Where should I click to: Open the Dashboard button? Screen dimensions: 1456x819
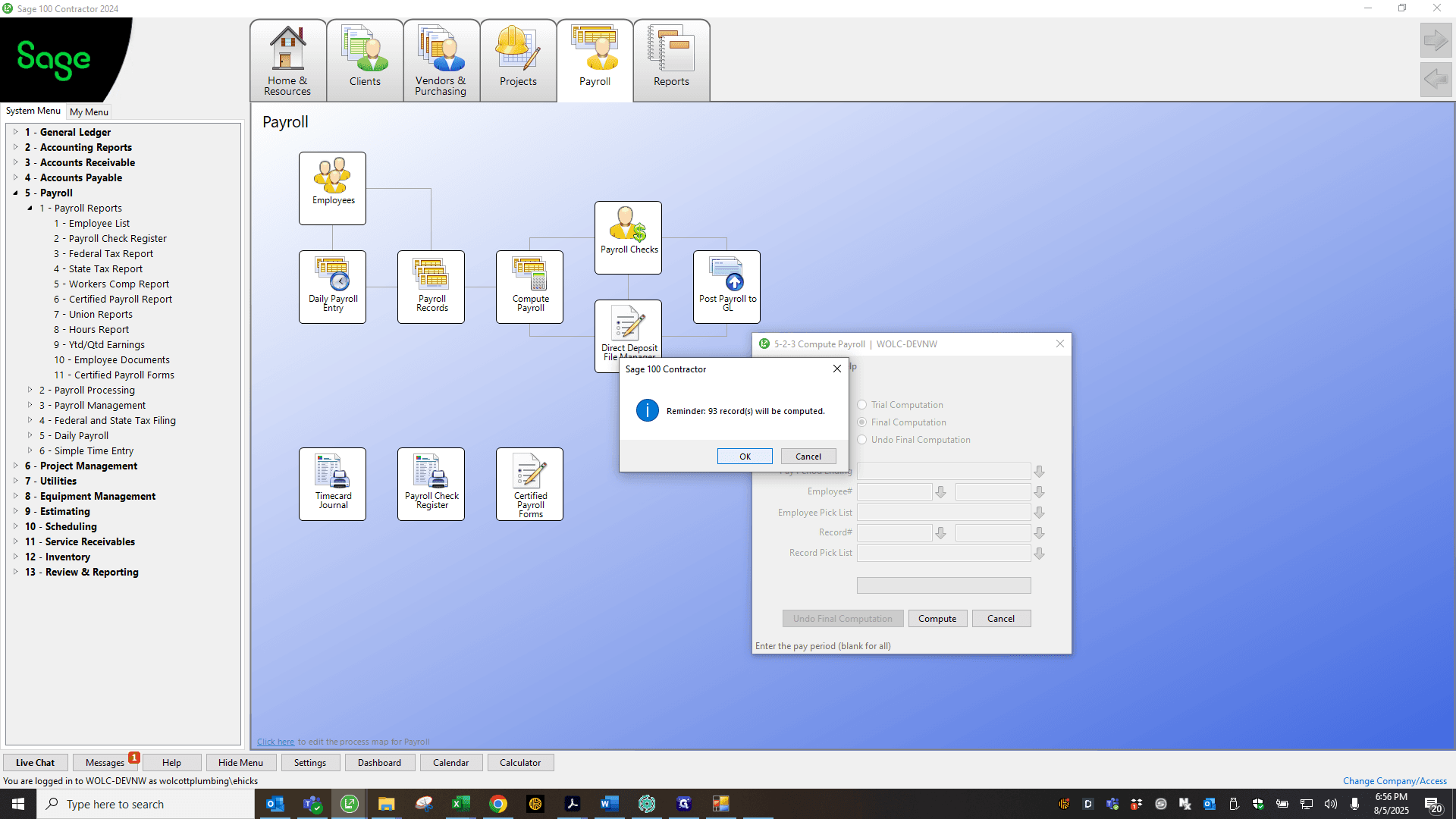[x=379, y=763]
